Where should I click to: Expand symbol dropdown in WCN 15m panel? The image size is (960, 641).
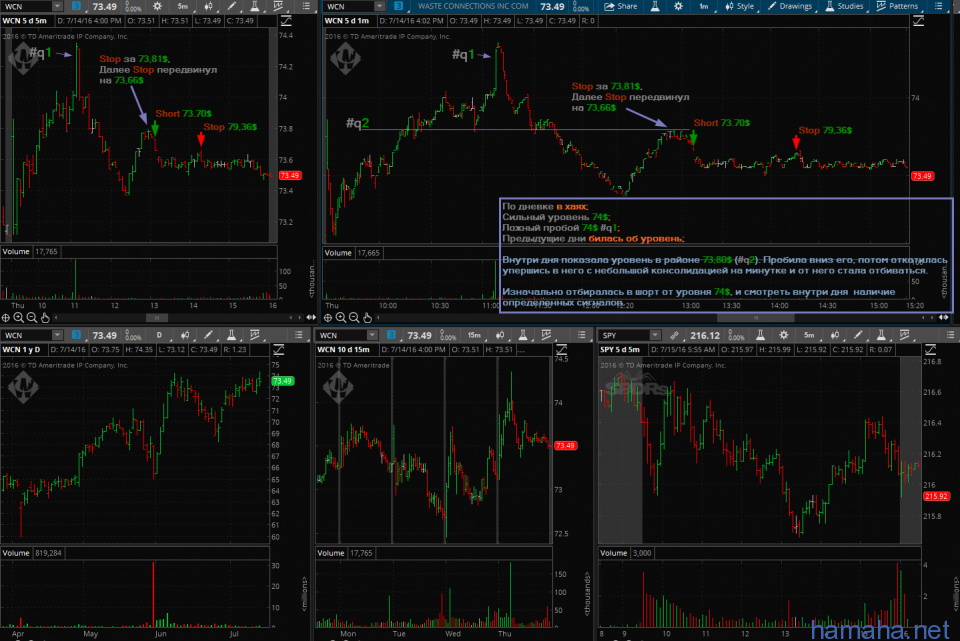click(372, 335)
